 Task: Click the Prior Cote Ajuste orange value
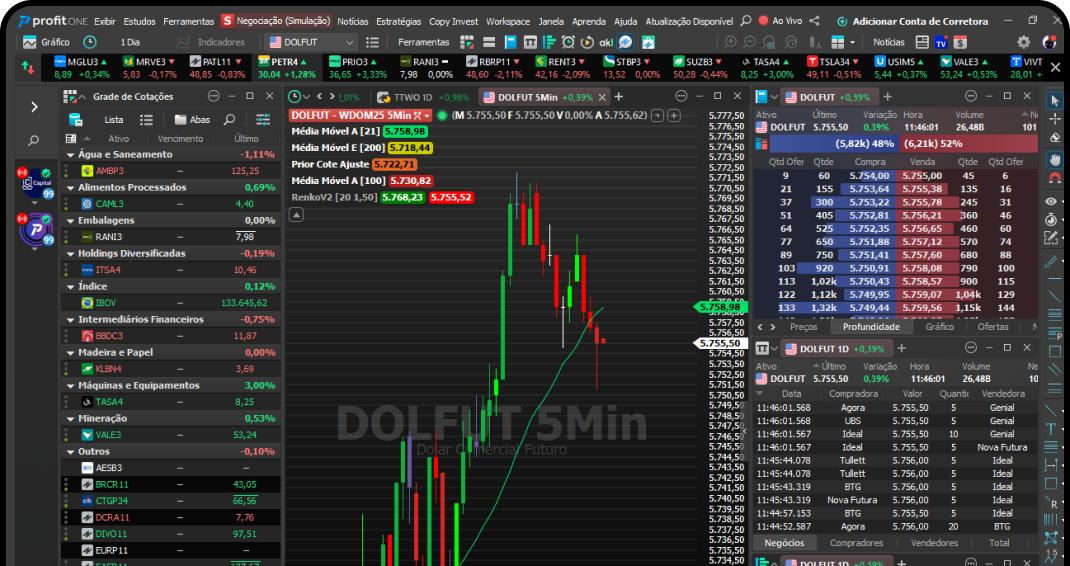point(394,165)
